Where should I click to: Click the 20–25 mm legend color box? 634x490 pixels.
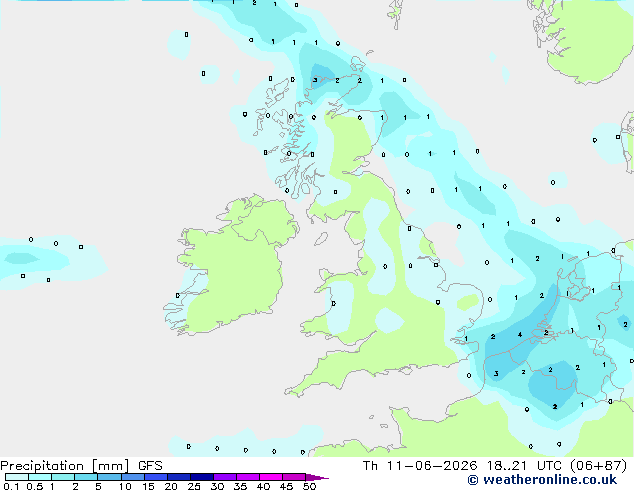tap(179, 477)
